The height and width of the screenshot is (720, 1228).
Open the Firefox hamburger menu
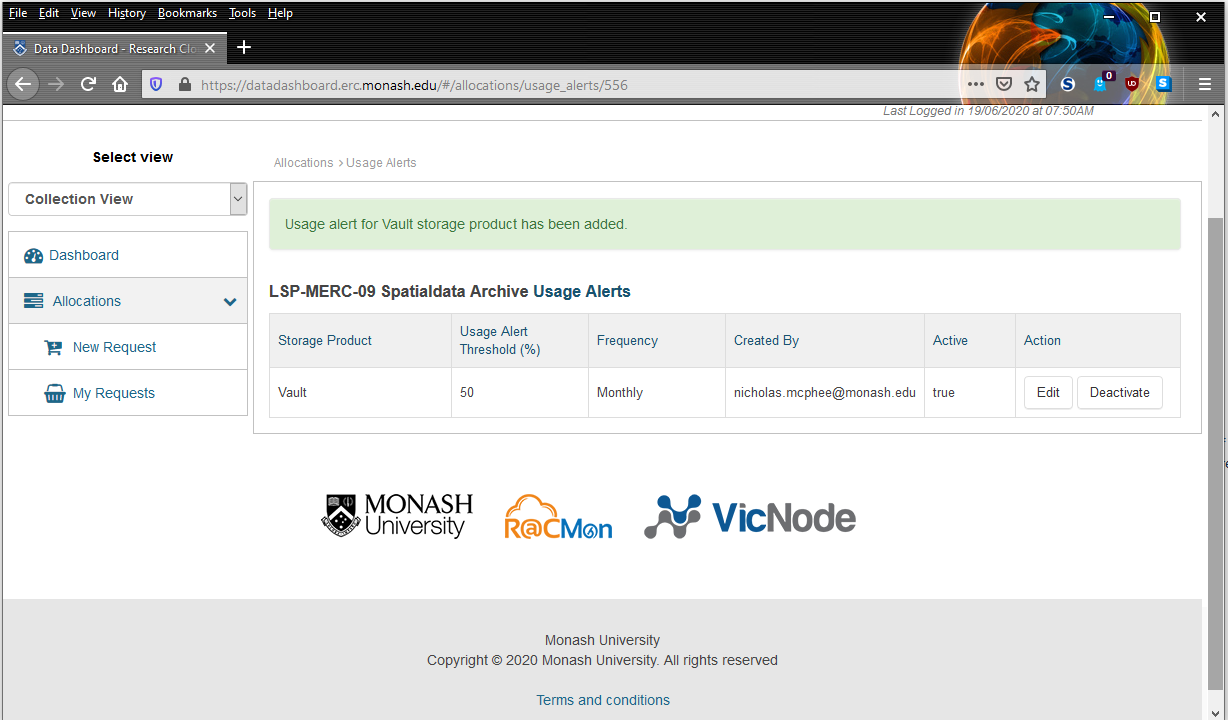coord(1204,85)
